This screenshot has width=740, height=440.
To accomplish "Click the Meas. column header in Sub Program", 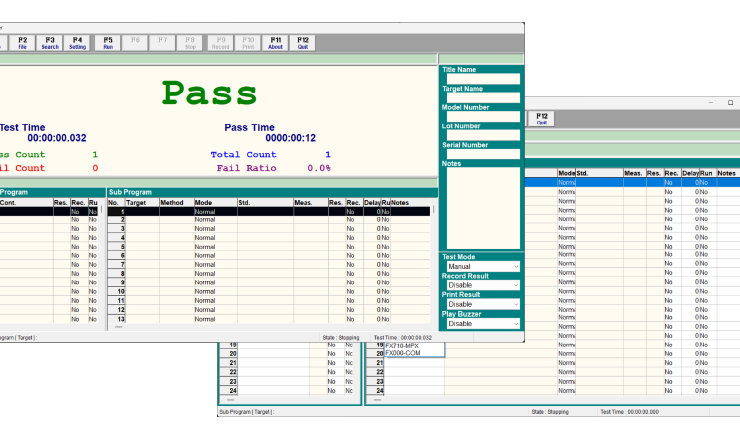I will coord(303,203).
